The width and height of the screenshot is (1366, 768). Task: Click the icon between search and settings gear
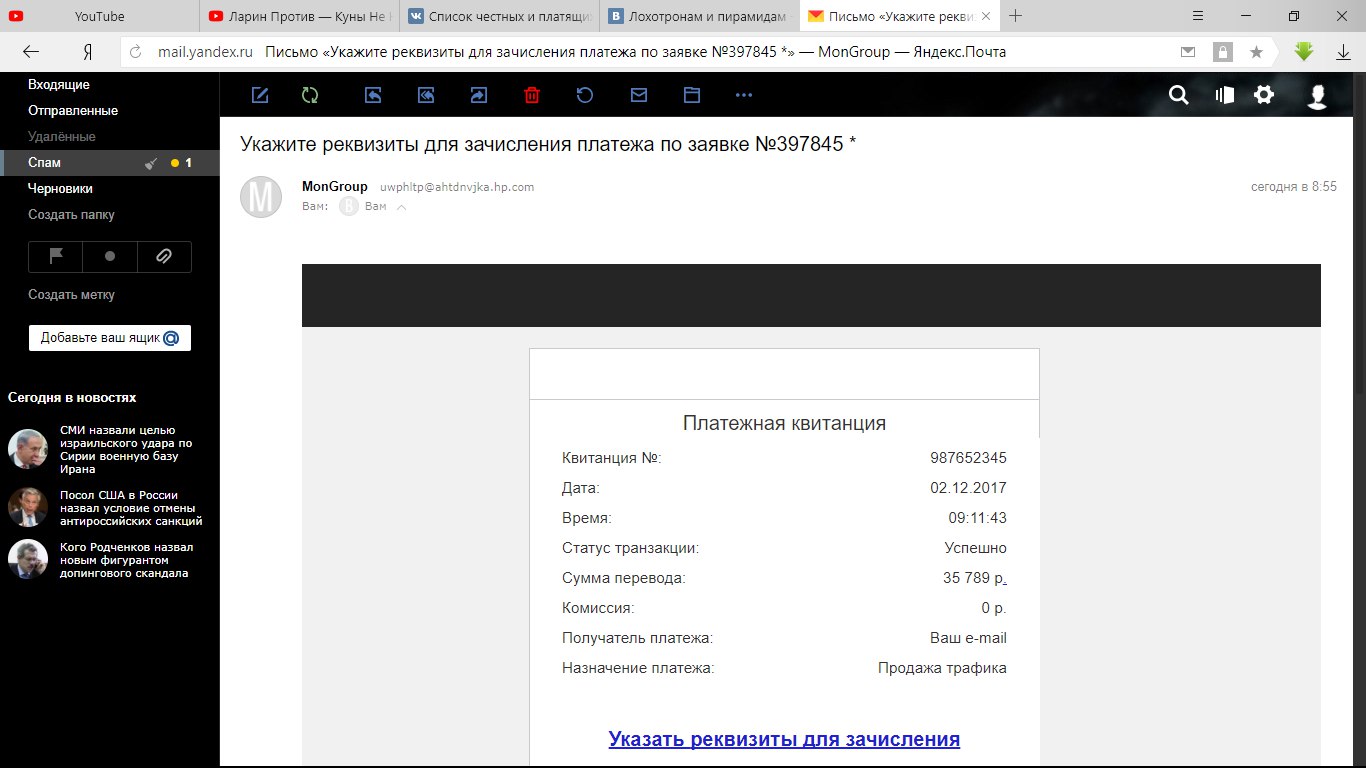point(1225,95)
